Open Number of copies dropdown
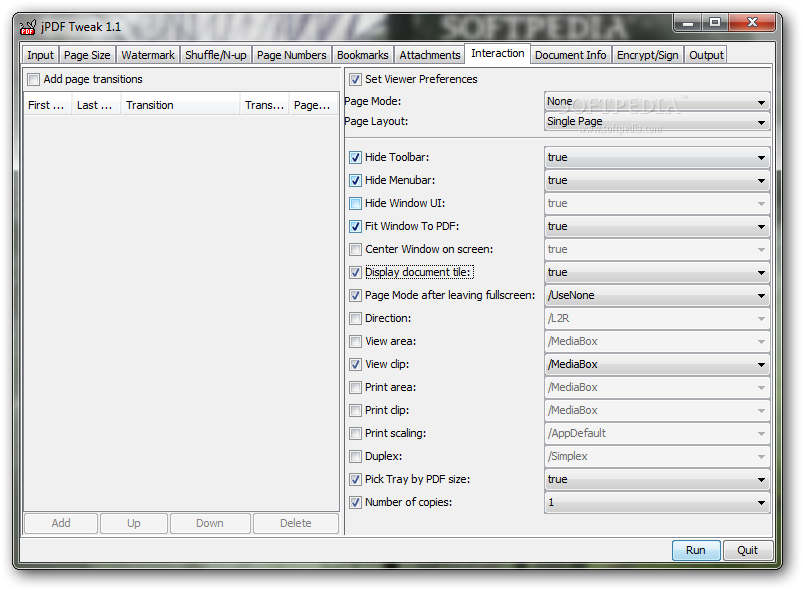This screenshot has width=803, height=590. 657,502
